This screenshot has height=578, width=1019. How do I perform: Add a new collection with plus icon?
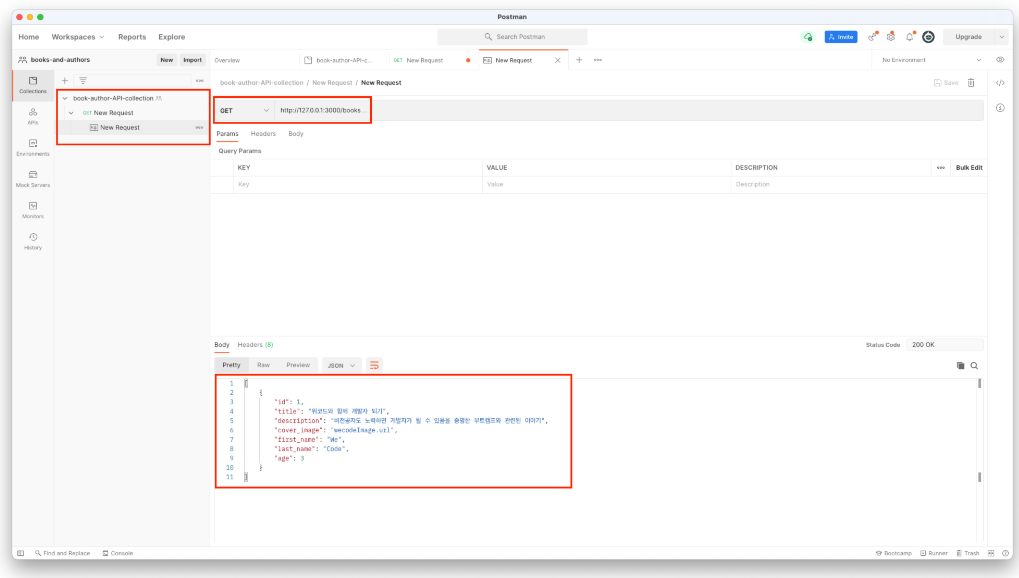64,81
